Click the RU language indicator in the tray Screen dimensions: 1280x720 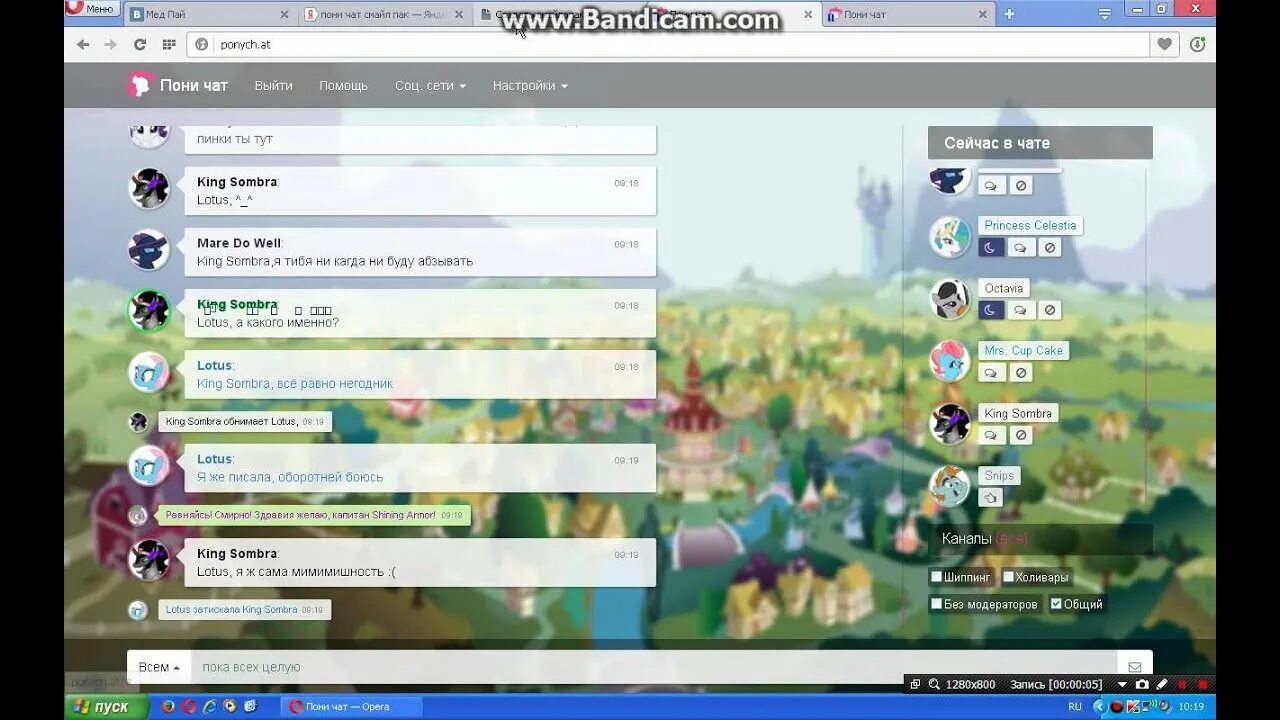coord(1075,706)
